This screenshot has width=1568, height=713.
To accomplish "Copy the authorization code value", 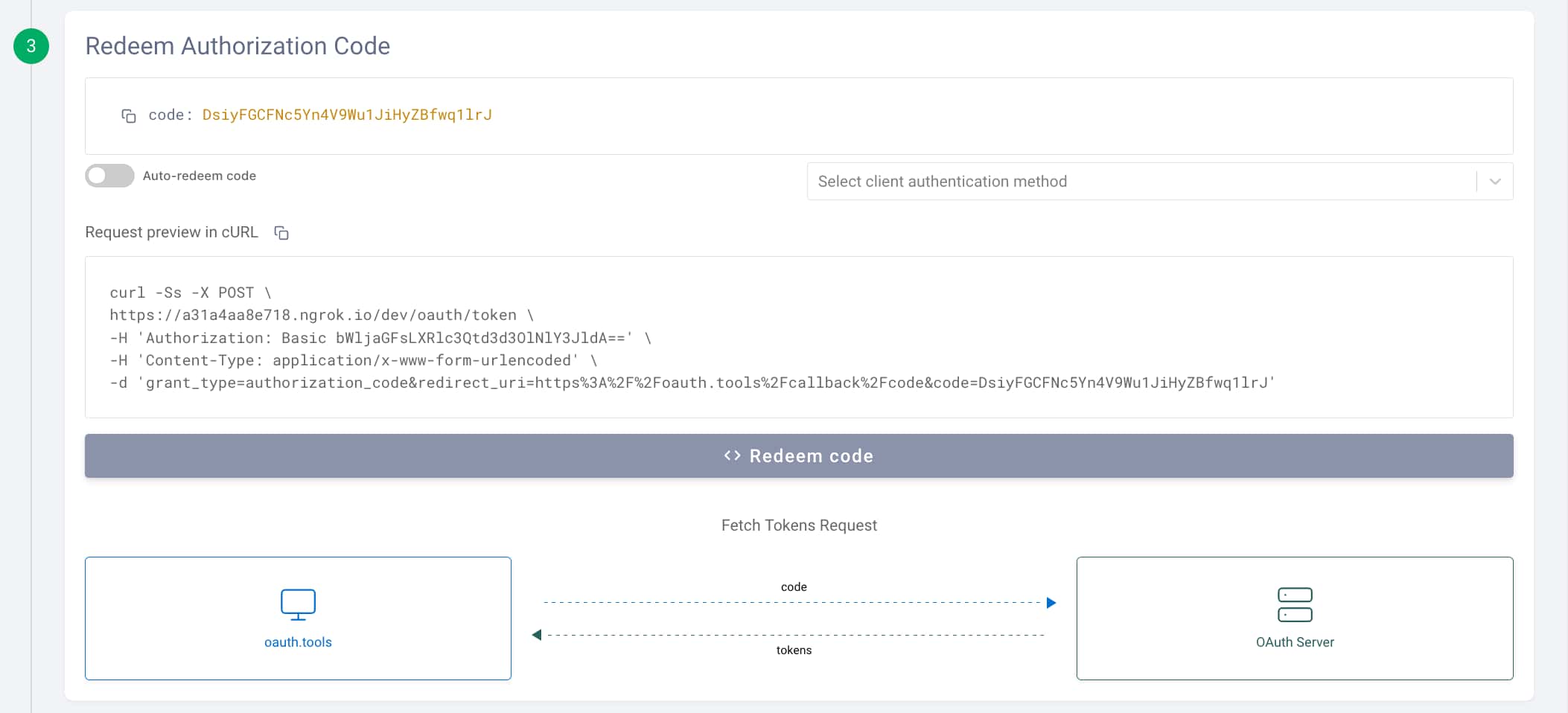I will (x=129, y=116).
